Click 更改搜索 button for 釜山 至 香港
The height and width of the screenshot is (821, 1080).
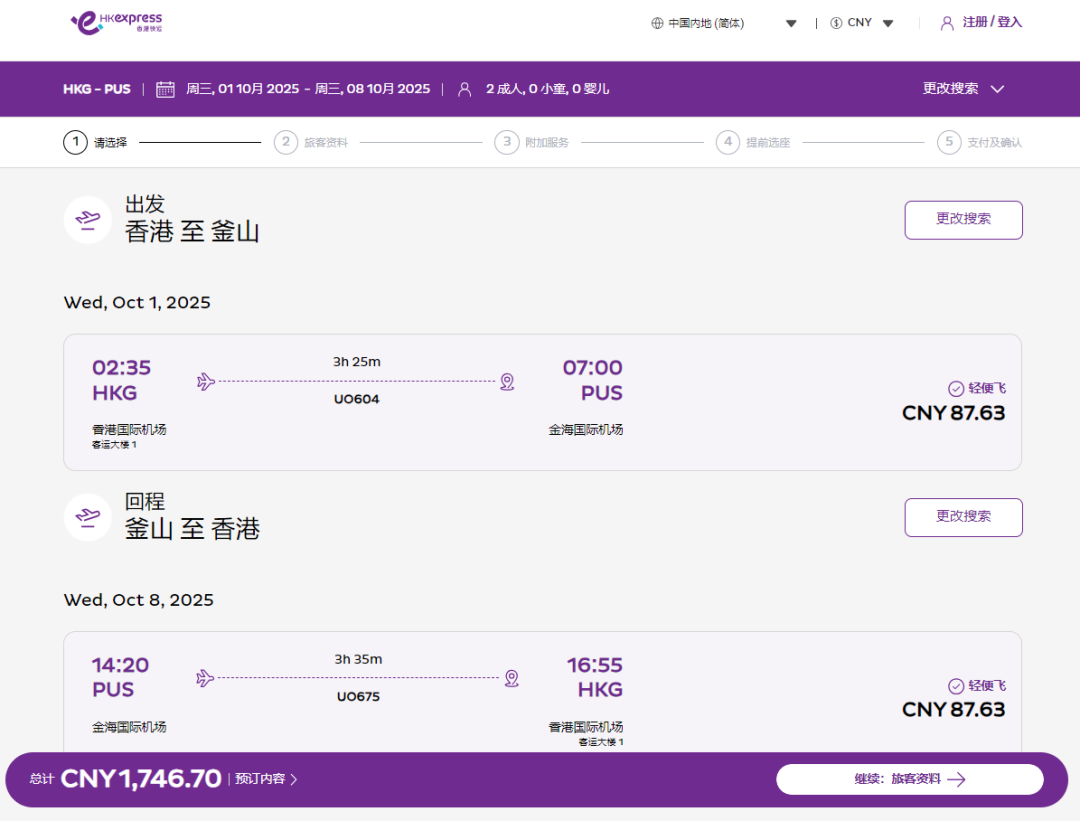pyautogui.click(x=963, y=517)
